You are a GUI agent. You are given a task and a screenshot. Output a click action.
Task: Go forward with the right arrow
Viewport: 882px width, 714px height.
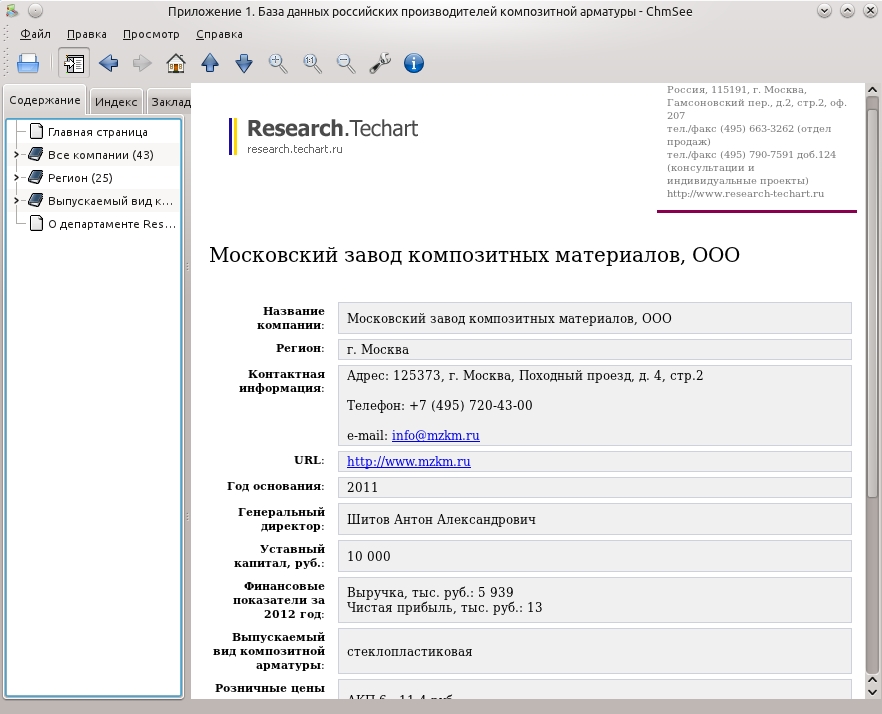coord(142,63)
